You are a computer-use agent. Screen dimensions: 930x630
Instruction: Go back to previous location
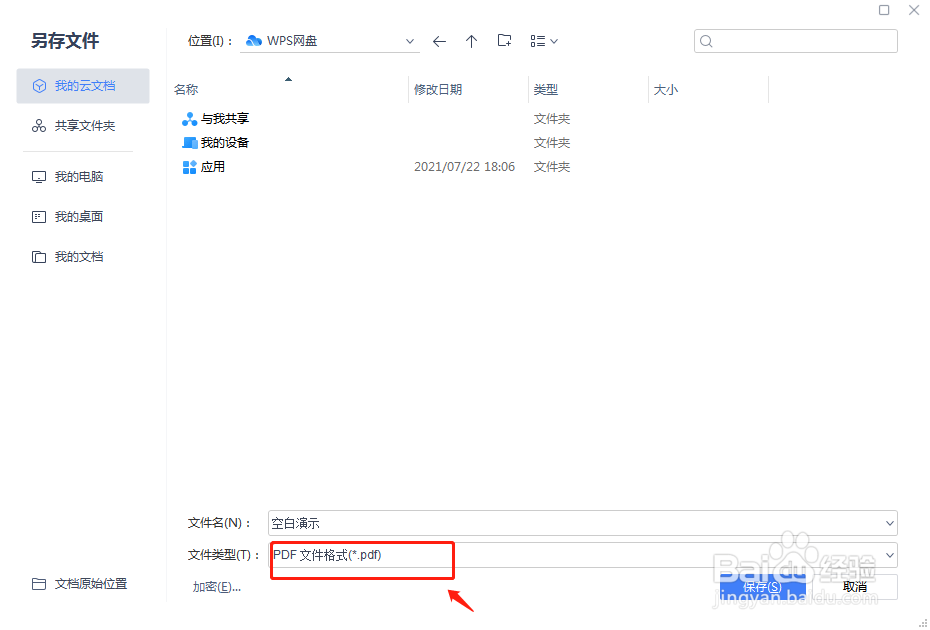[439, 42]
